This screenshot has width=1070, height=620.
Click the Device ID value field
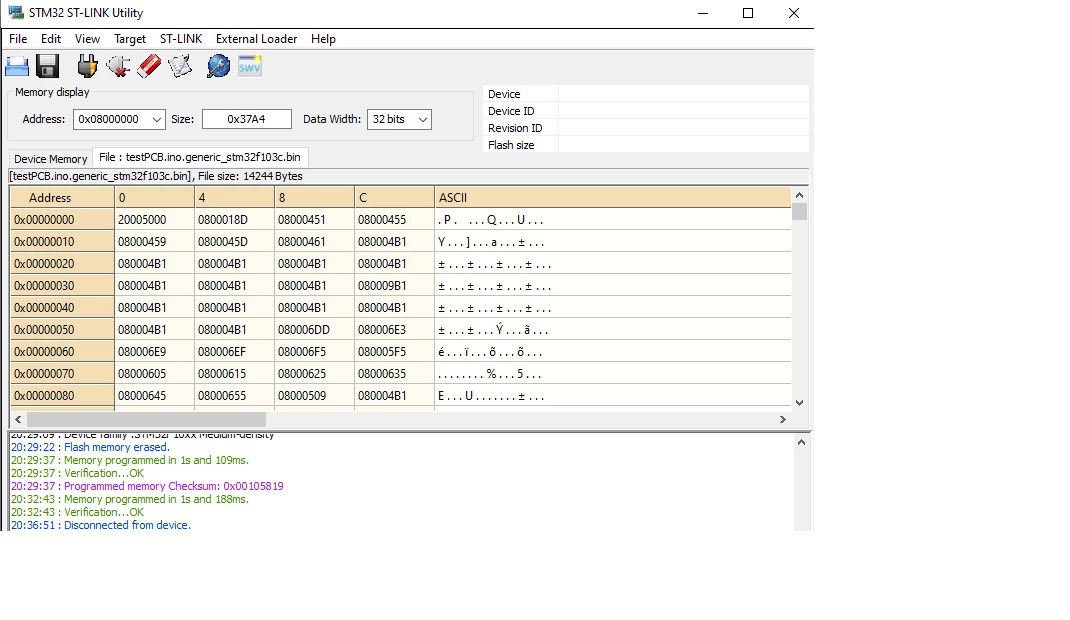683,111
